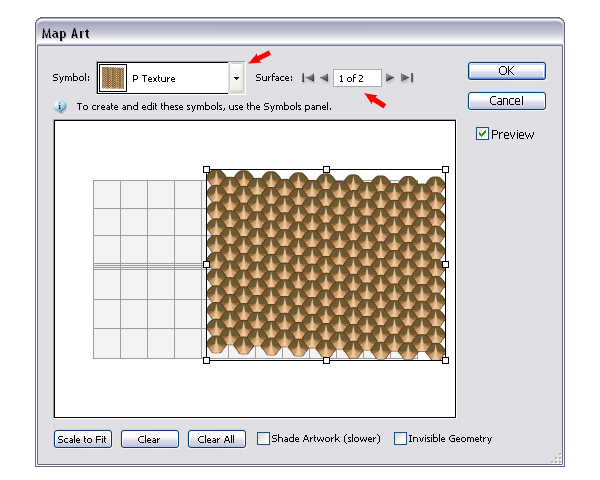Click the bottom-right handle of the artwork

point(445,360)
